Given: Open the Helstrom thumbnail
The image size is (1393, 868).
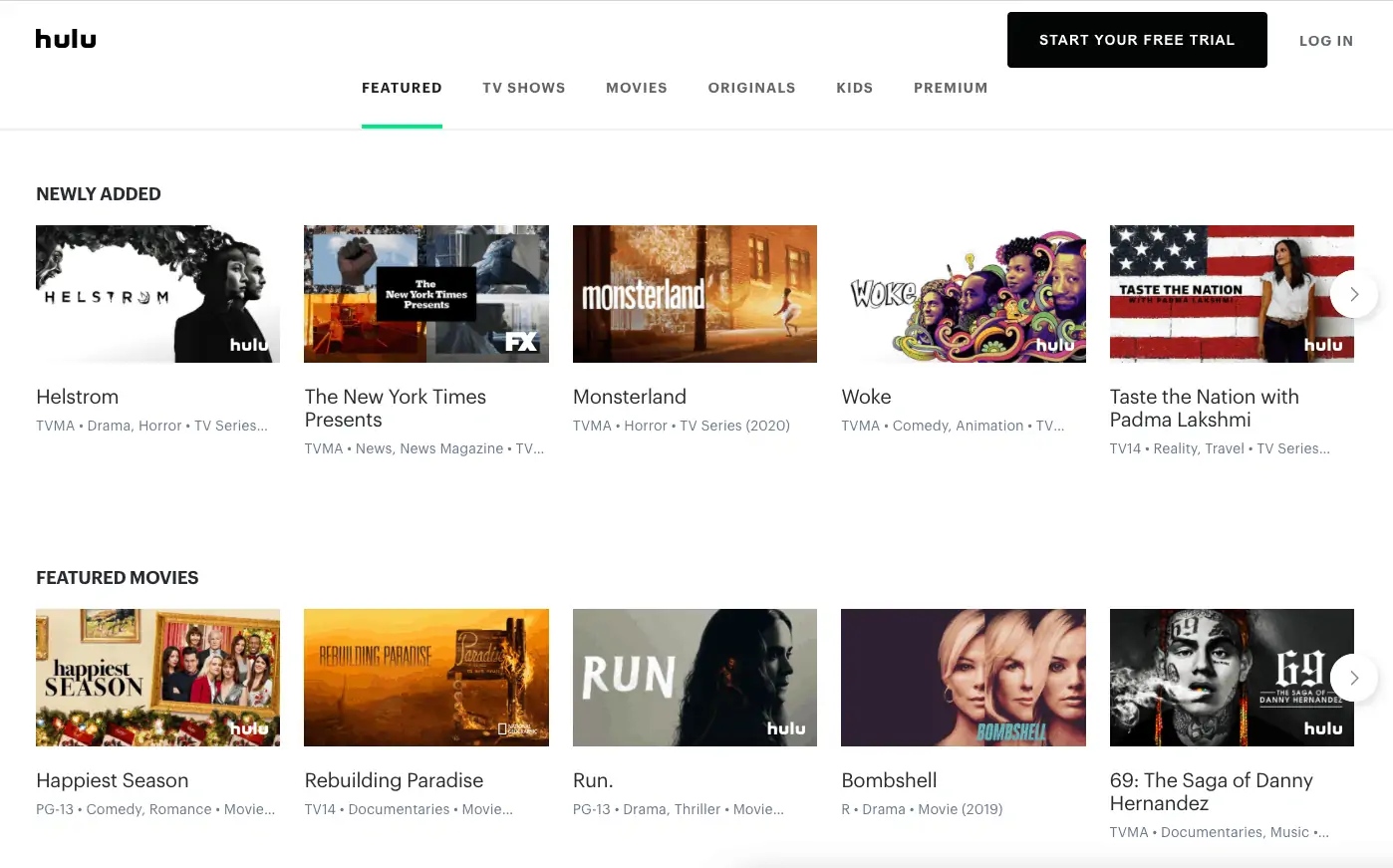Looking at the screenshot, I should [157, 294].
